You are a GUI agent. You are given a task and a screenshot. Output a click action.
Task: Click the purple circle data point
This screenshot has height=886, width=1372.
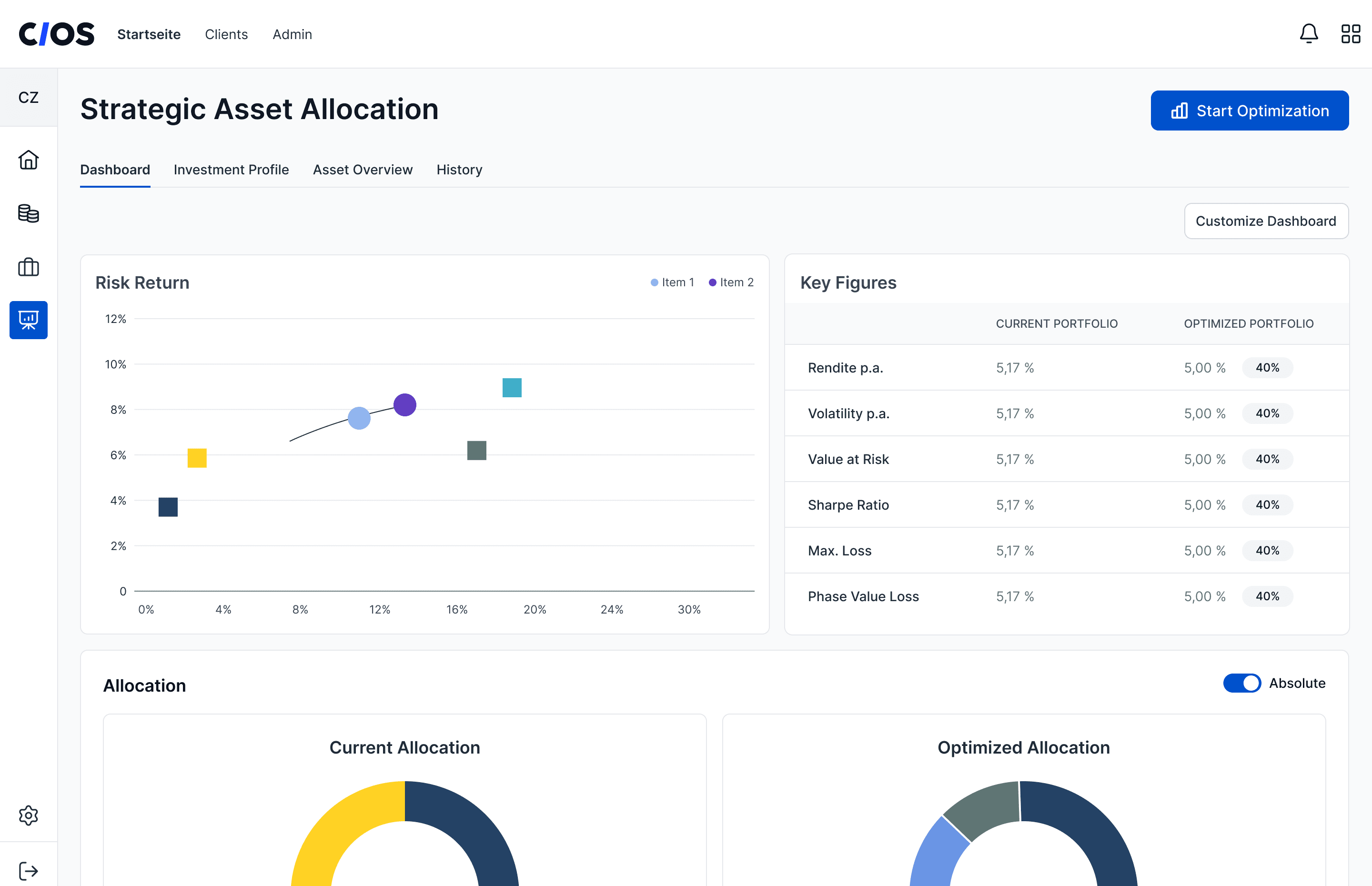click(405, 405)
